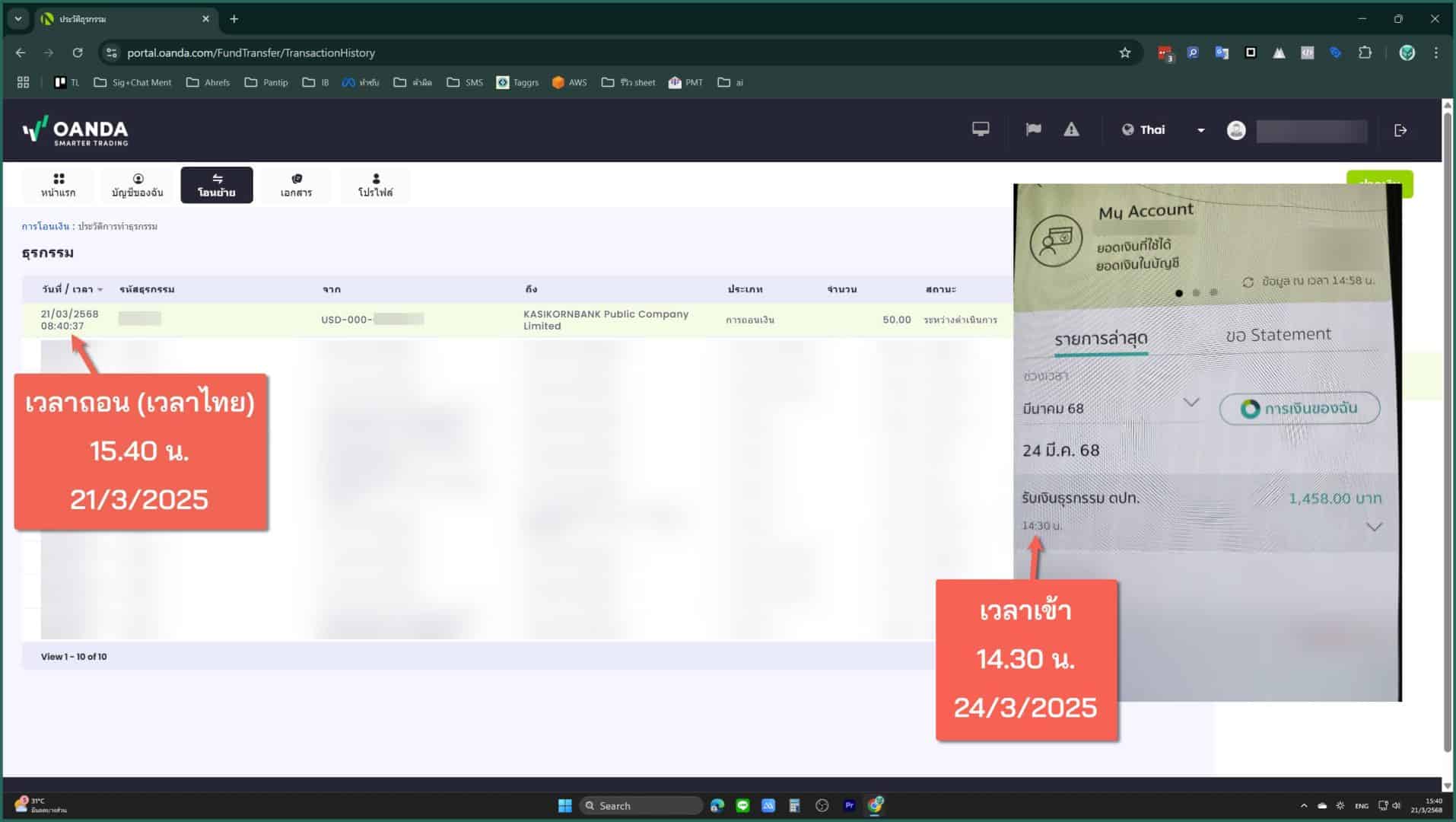This screenshot has height=822, width=1456.
Task: Open the Windows Start menu
Action: [x=564, y=805]
